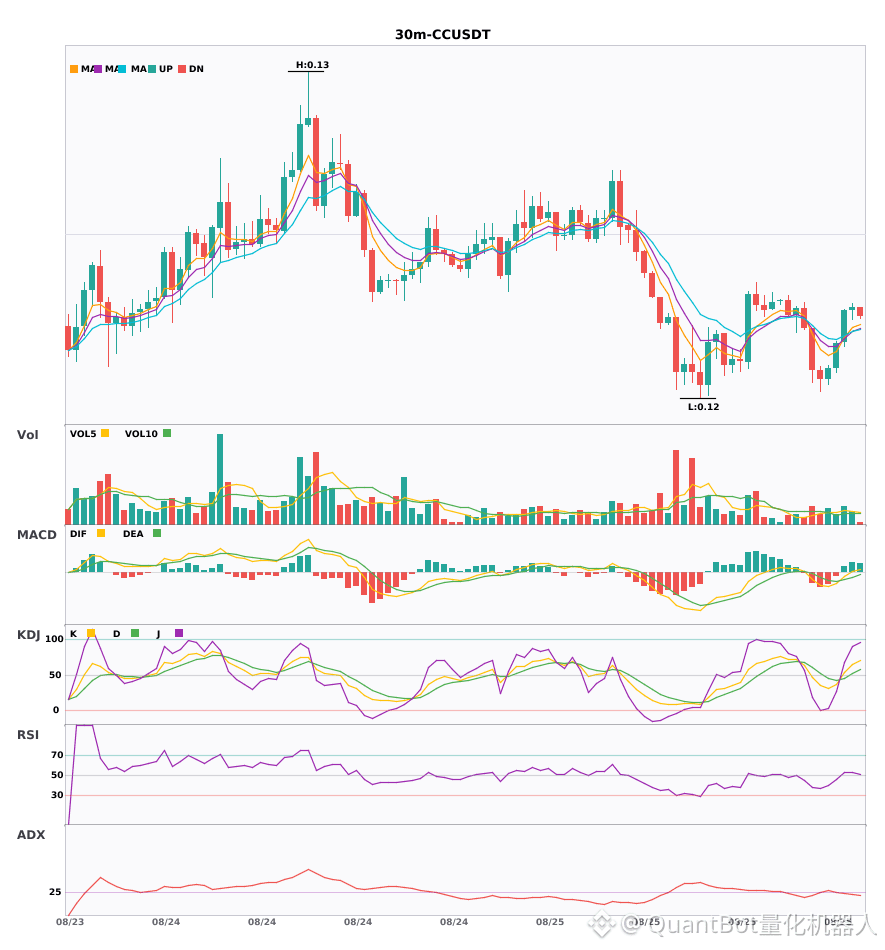Click the RSI axis value 70
The width and height of the screenshot is (885, 950).
point(58,755)
